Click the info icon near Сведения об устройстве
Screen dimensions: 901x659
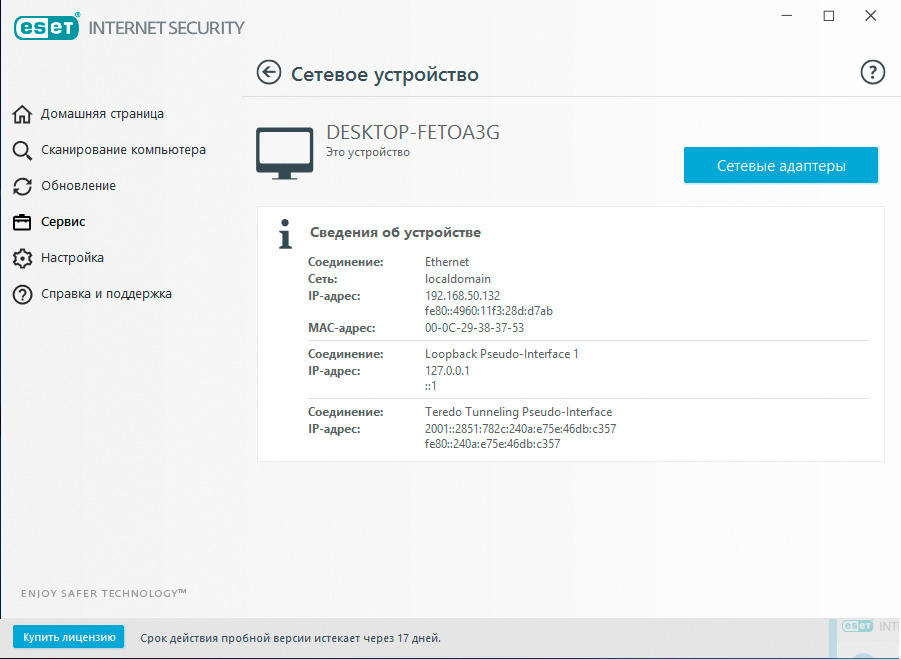(x=285, y=234)
